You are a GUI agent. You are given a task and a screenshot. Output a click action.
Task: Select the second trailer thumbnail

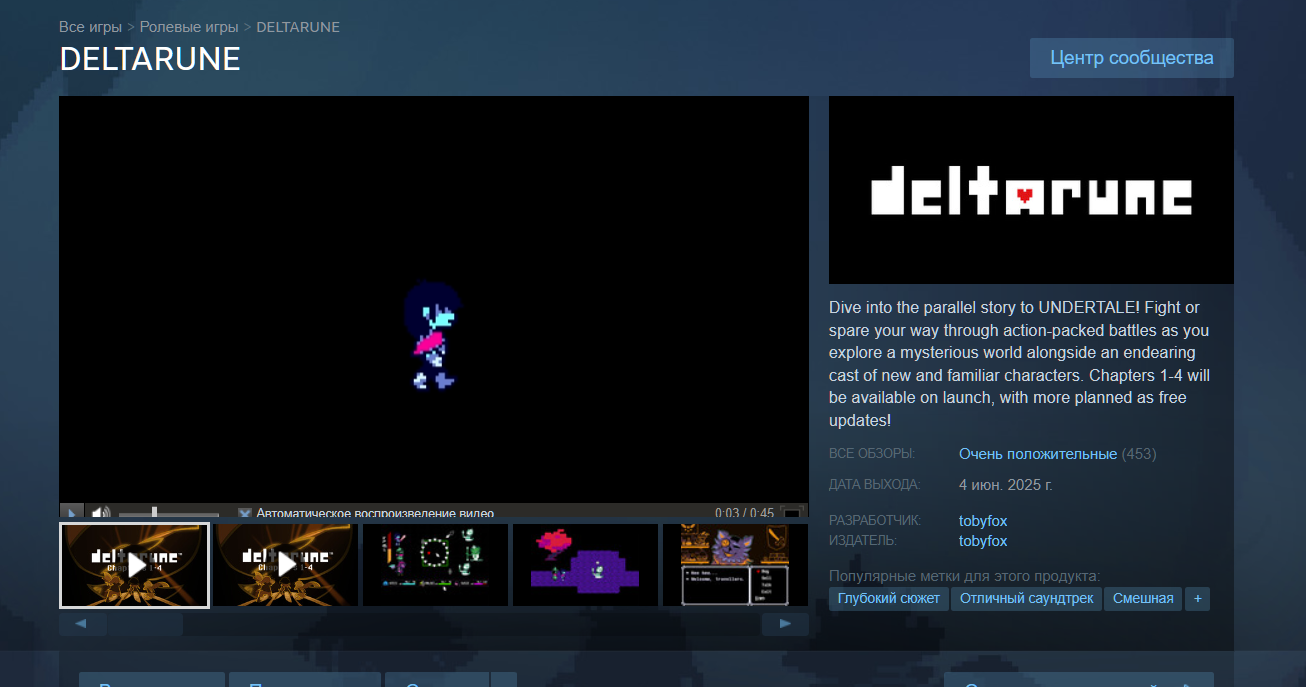click(285, 565)
